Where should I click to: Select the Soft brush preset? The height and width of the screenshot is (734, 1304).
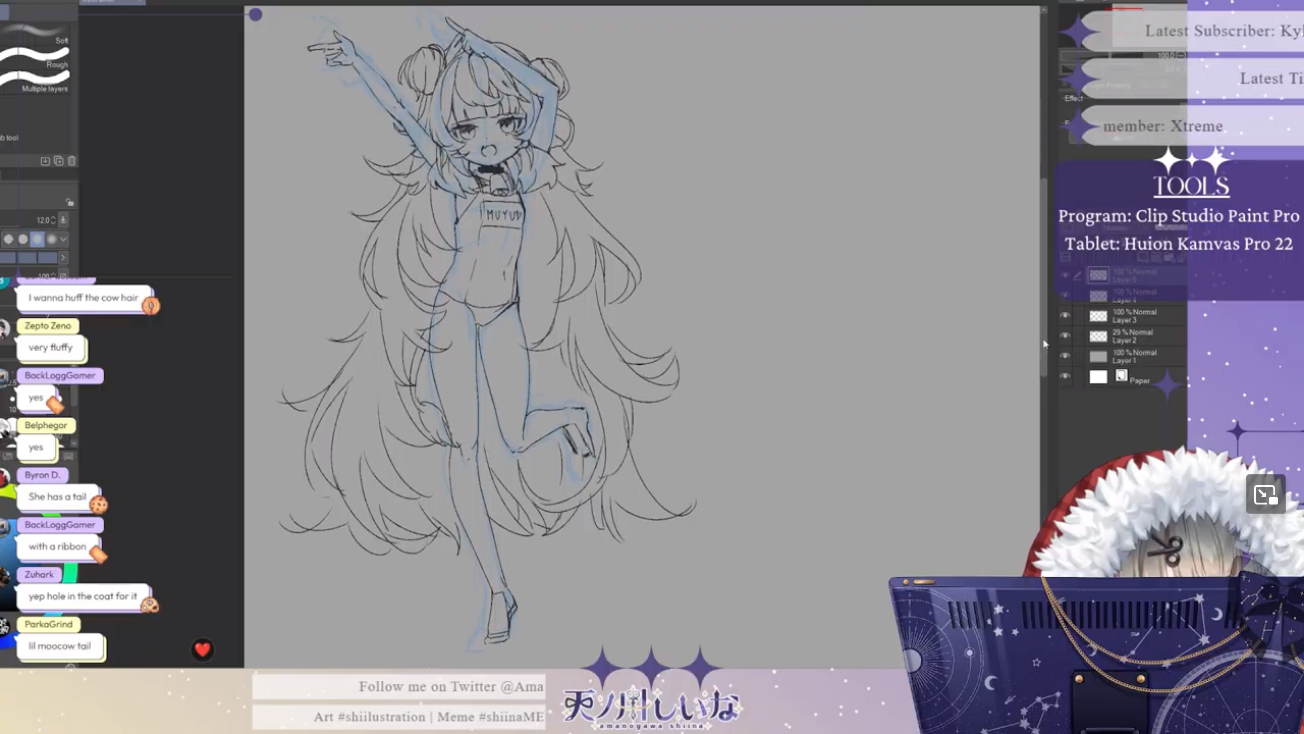[35, 33]
